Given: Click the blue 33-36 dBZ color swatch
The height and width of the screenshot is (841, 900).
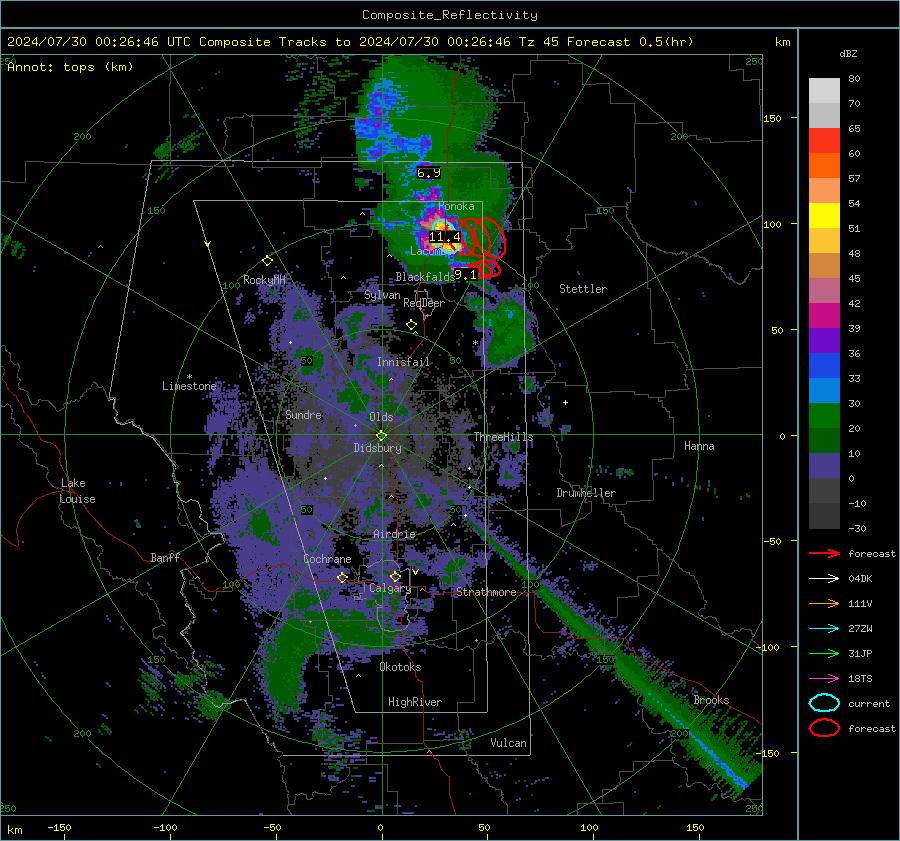Looking at the screenshot, I should (x=824, y=366).
